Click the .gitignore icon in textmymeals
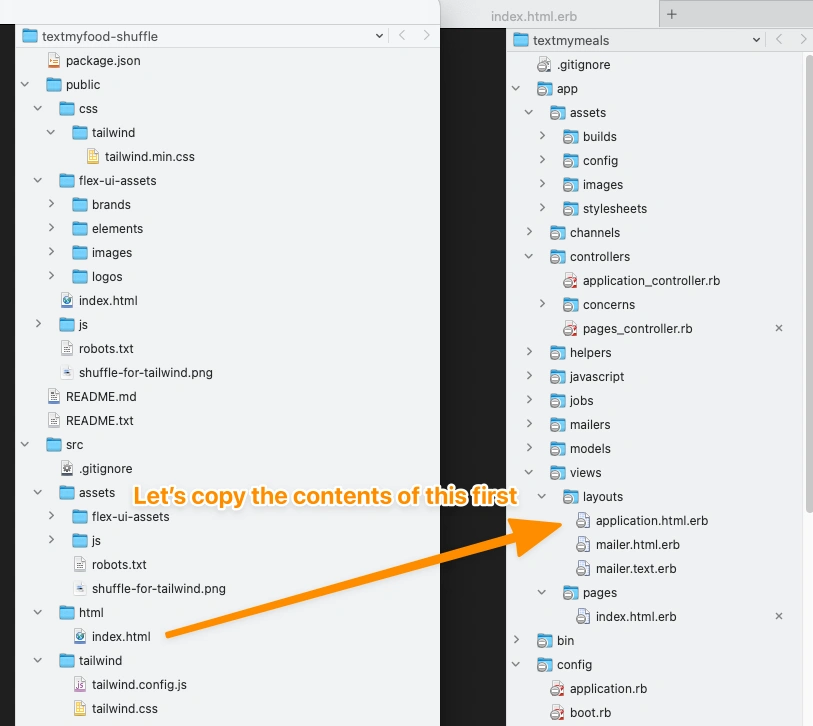813x726 pixels. point(544,65)
